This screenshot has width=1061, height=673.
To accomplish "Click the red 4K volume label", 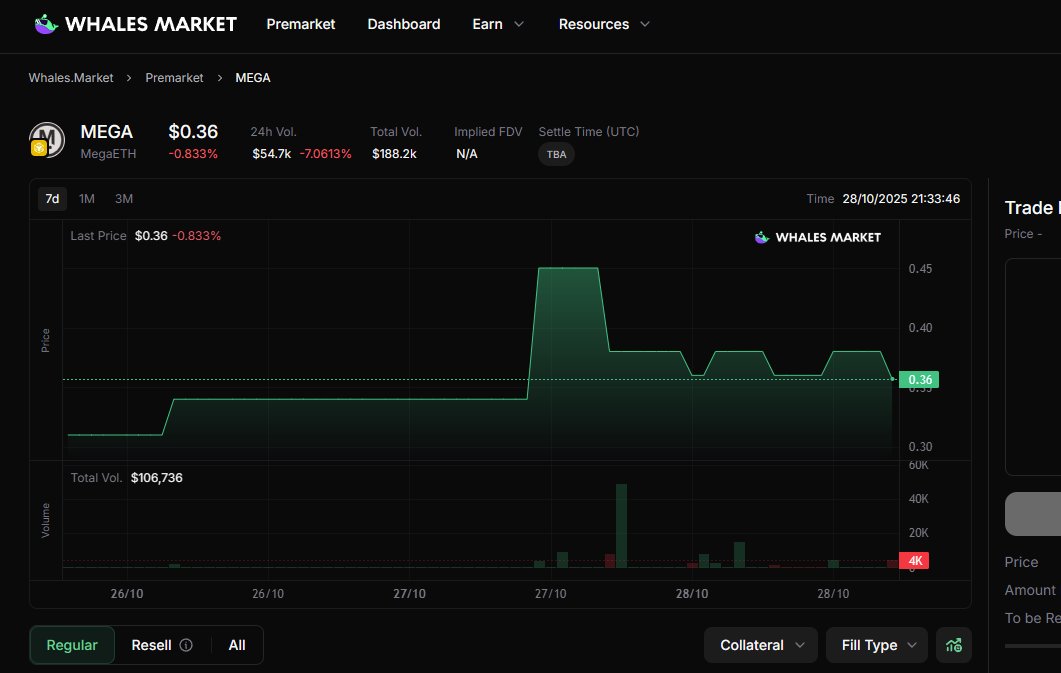I will coord(915,561).
